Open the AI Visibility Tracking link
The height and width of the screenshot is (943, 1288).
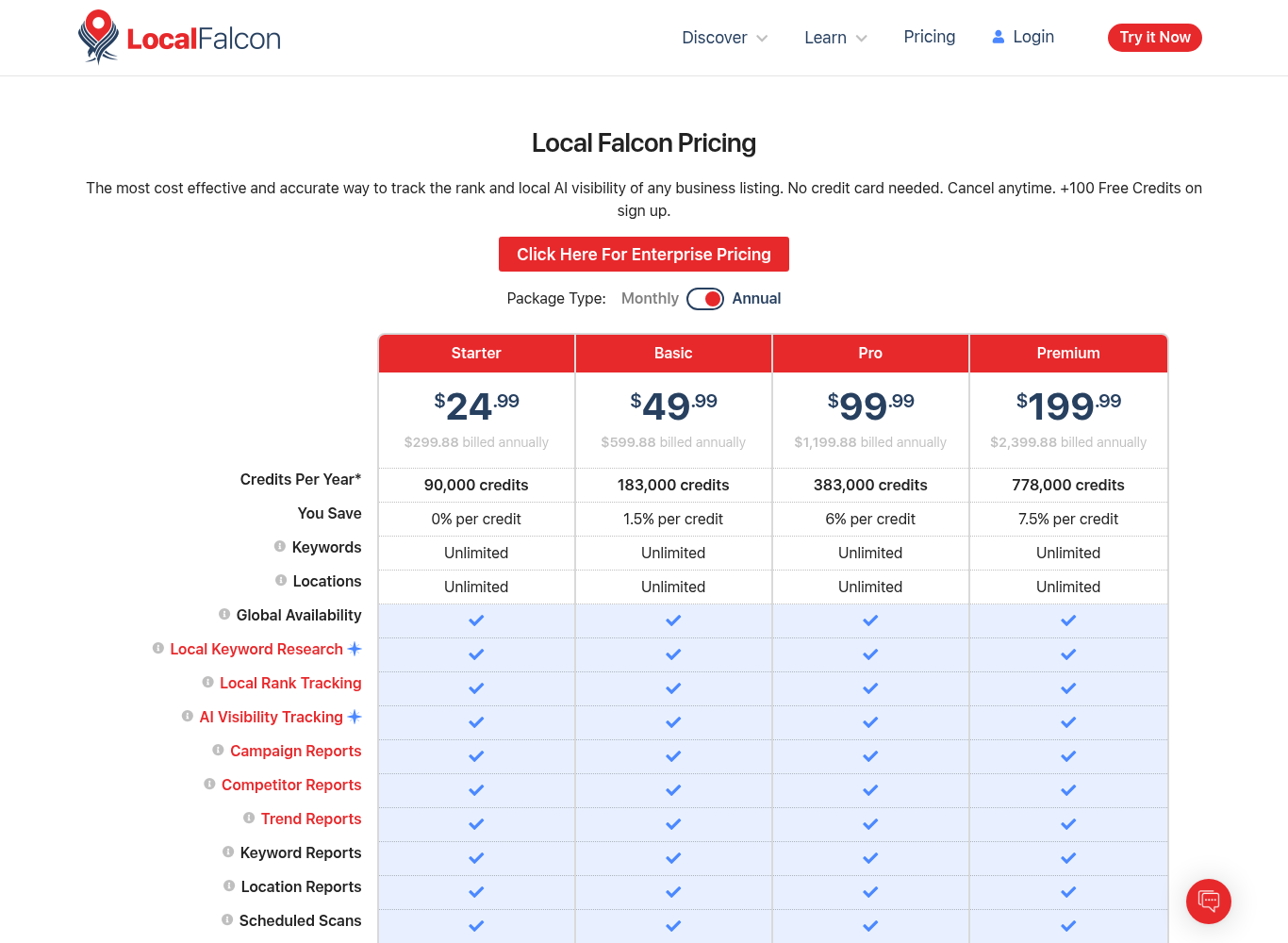pyautogui.click(x=271, y=717)
